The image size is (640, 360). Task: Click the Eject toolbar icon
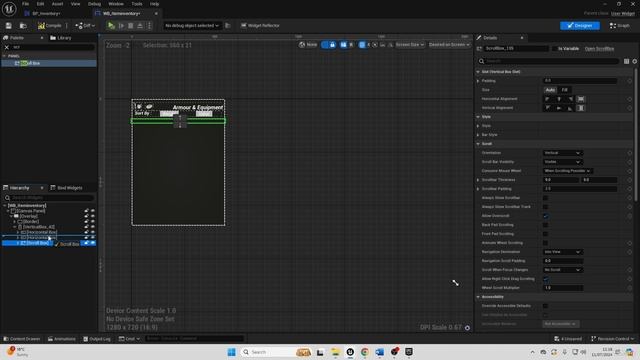(140, 26)
